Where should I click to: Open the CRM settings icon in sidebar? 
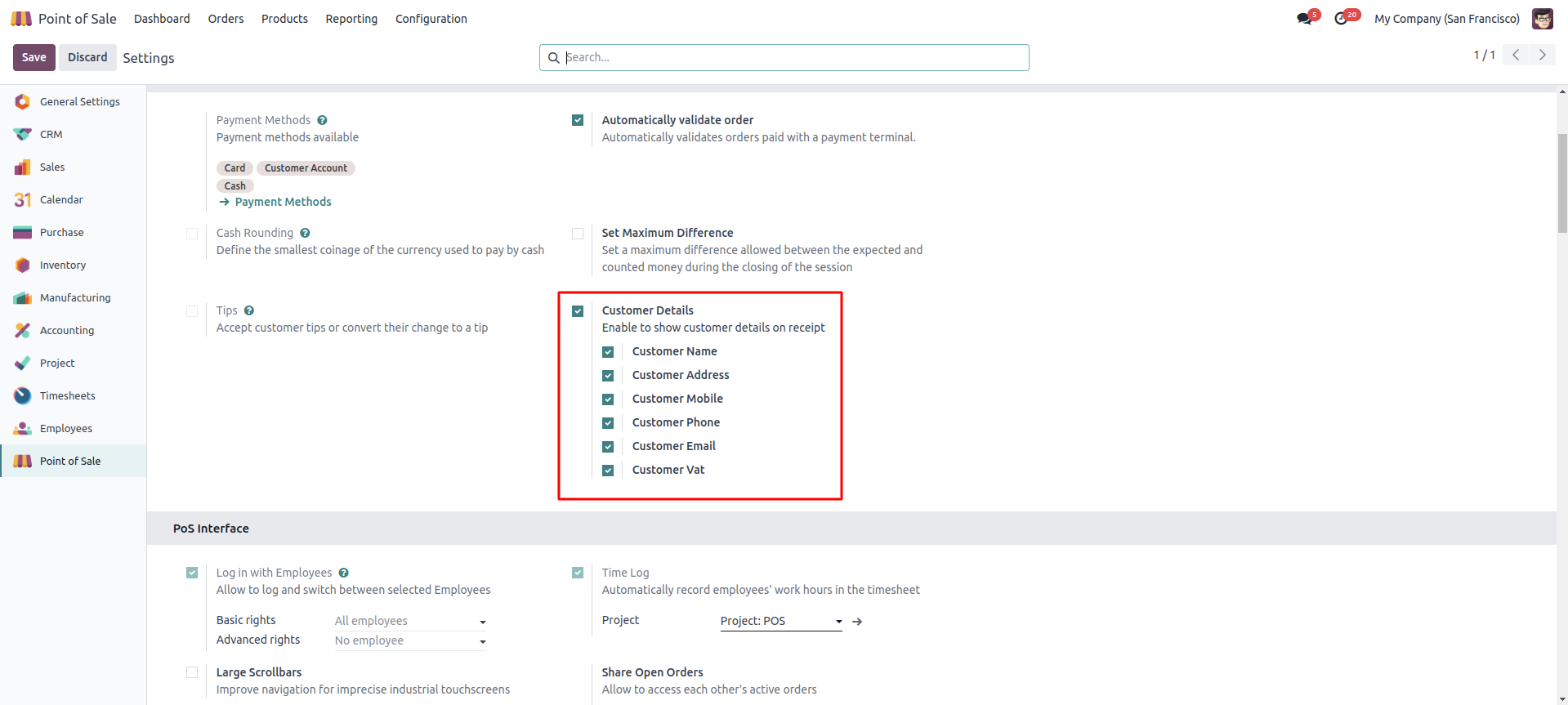[x=23, y=134]
